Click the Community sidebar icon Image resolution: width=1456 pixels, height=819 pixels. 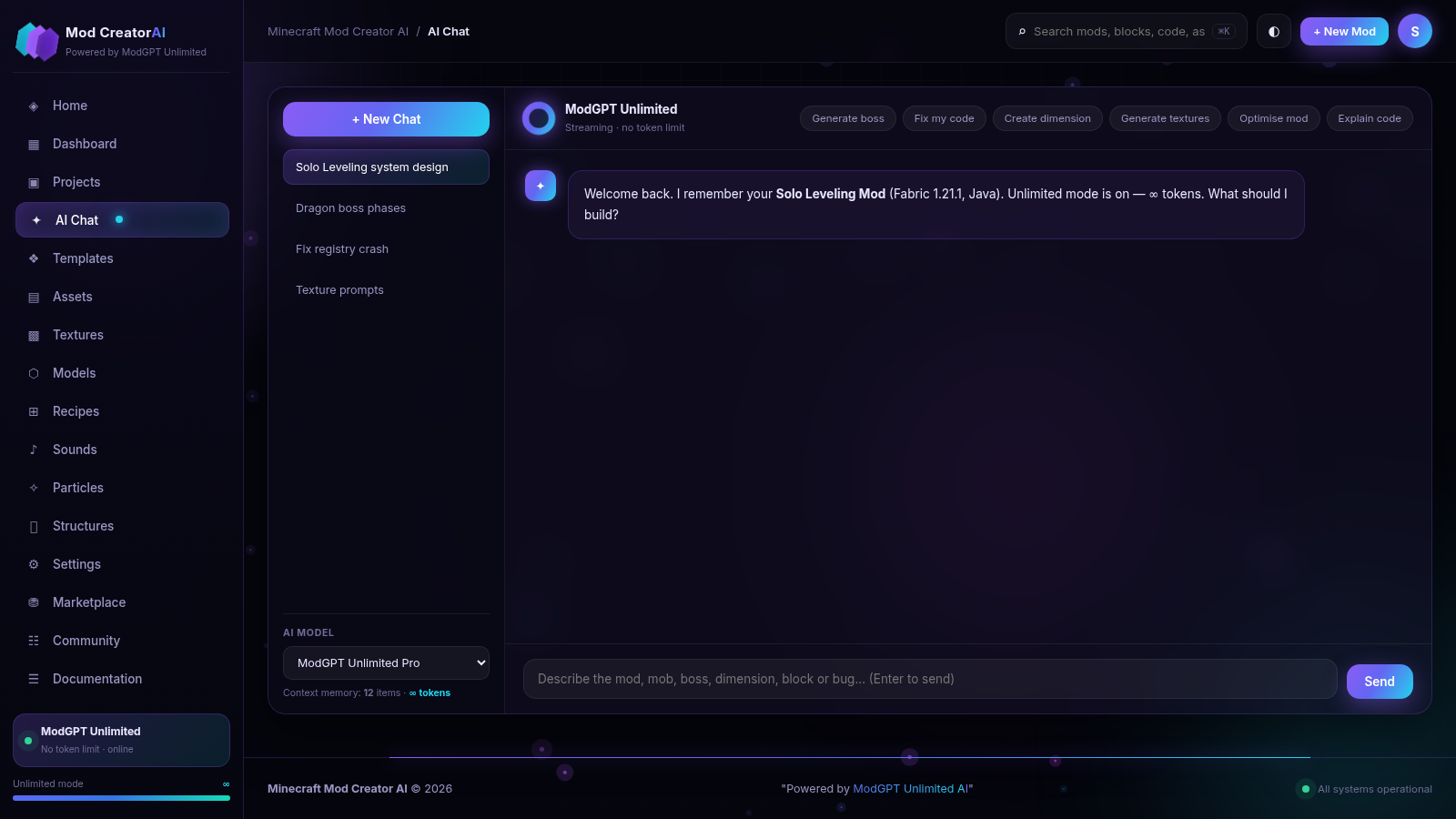click(x=34, y=642)
